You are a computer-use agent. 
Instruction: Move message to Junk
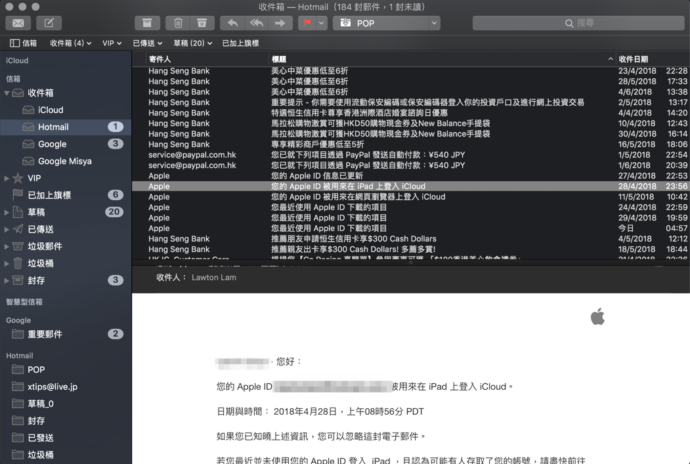(x=202, y=23)
